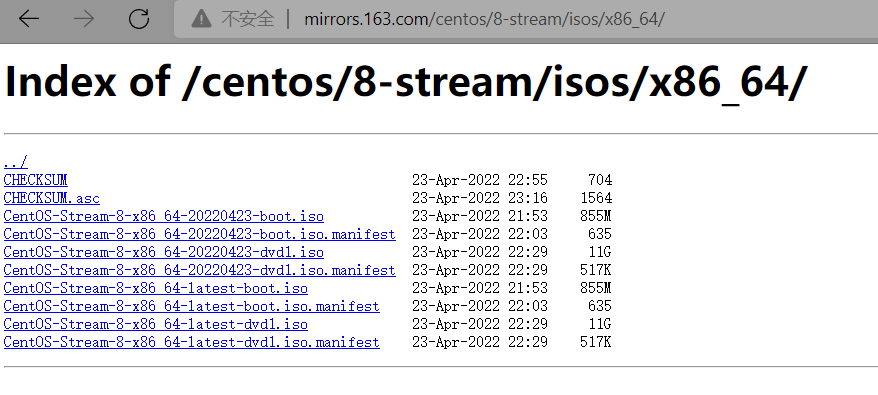Image resolution: width=878 pixels, height=395 pixels.
Task: Click the 855M size of latest-boot.iso
Action: click(x=596, y=288)
